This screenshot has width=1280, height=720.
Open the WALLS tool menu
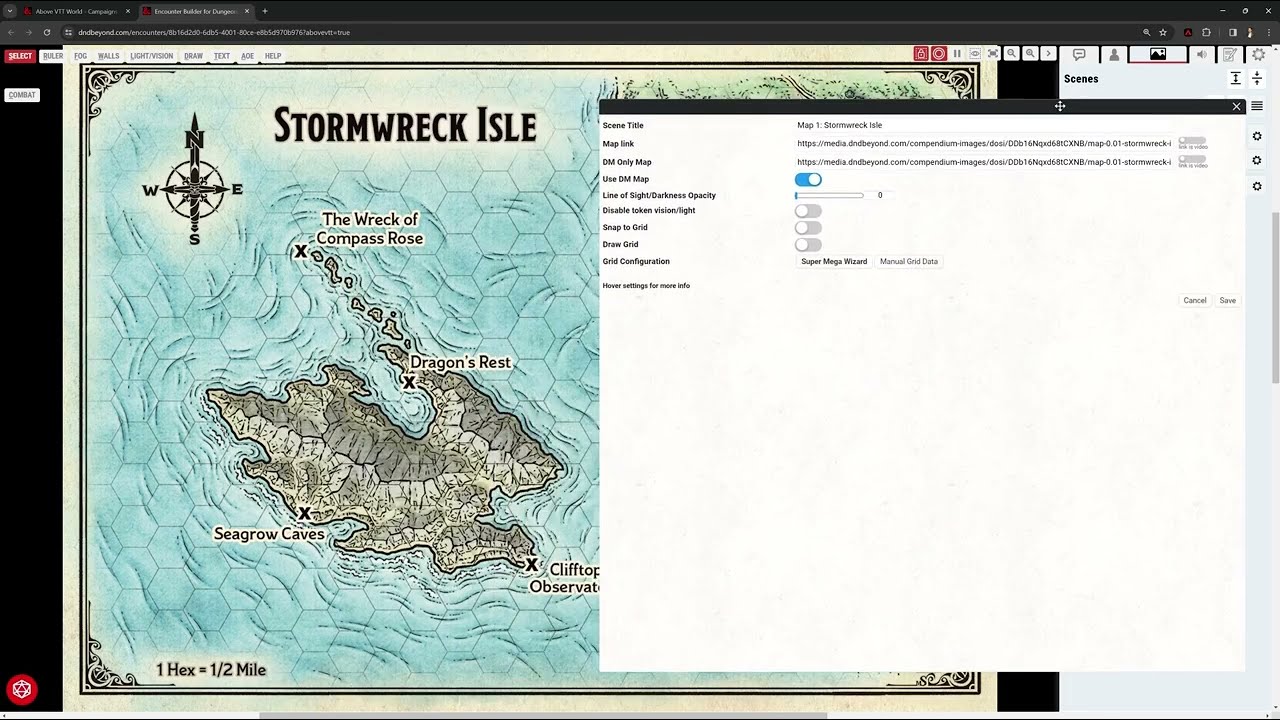pos(108,56)
